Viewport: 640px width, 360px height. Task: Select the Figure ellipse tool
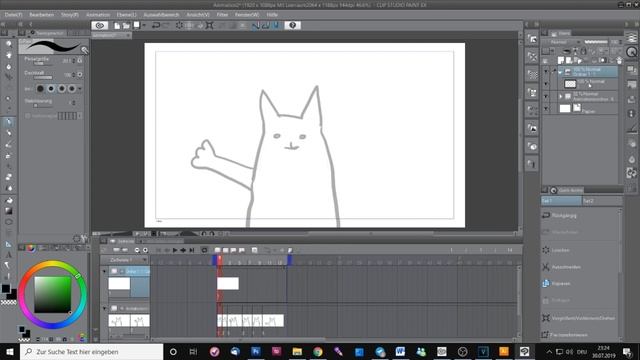9,222
